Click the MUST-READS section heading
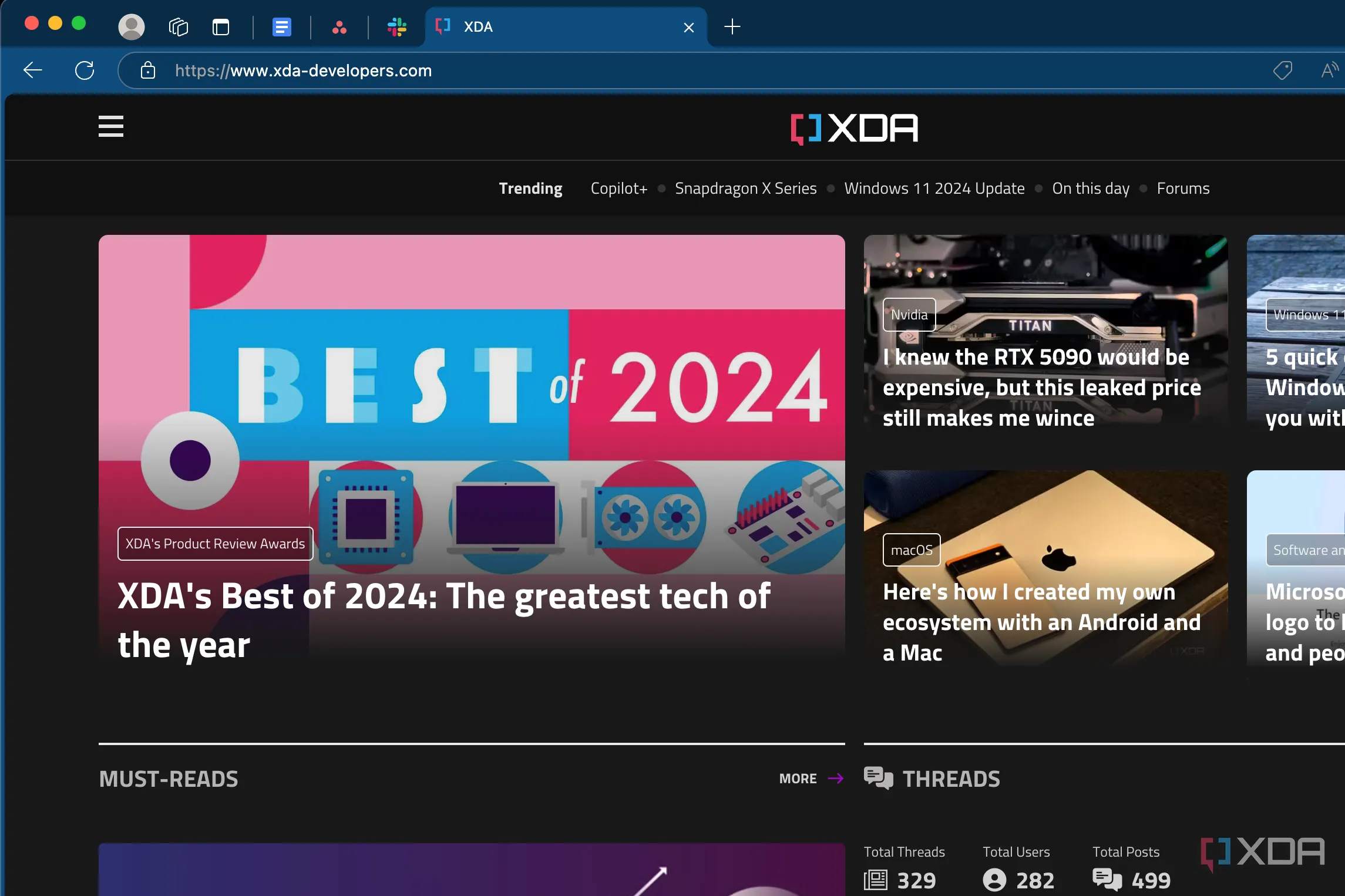Screen dimensions: 1345x896 [169, 779]
